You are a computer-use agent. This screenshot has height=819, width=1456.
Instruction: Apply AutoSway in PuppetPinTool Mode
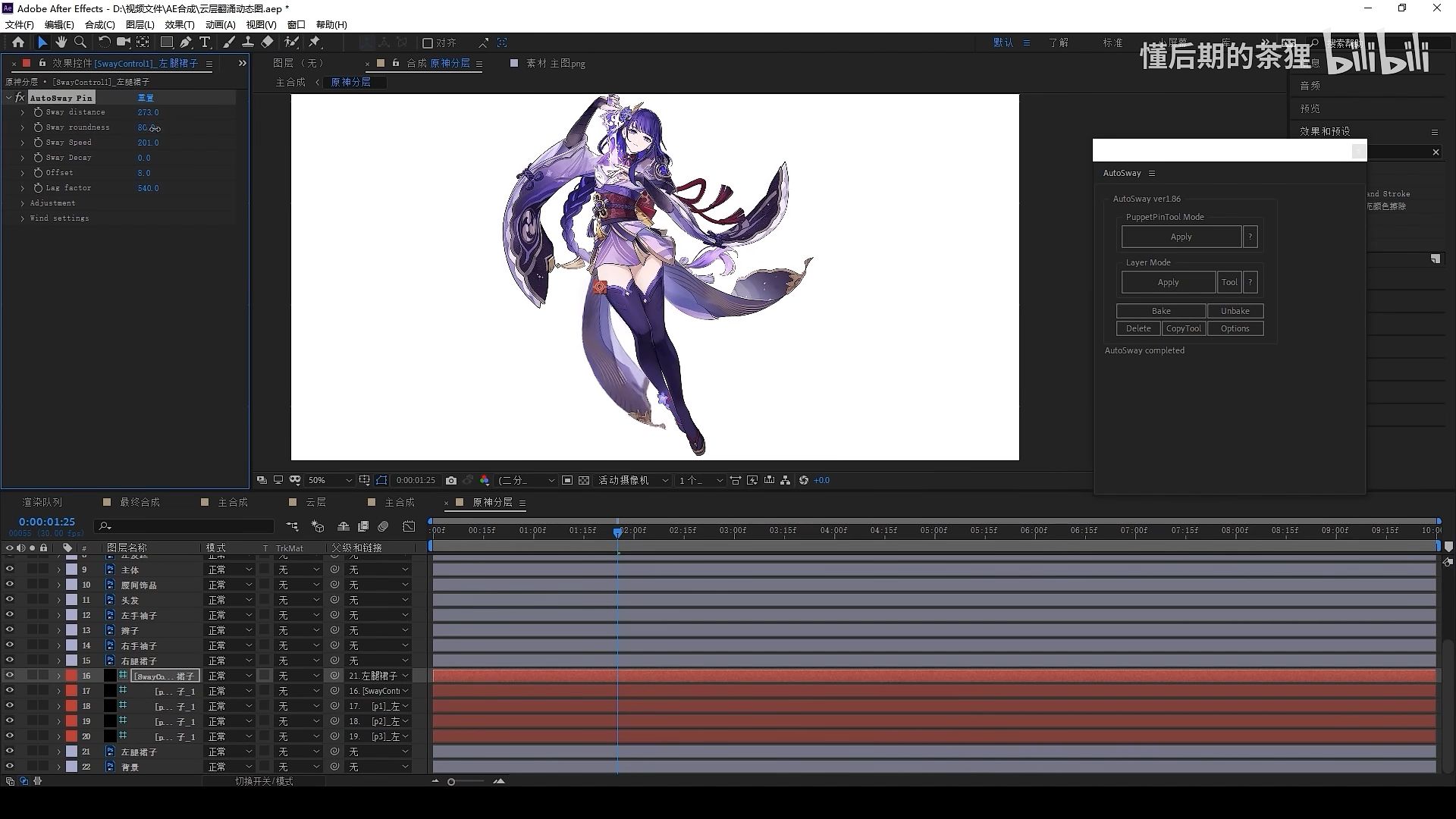point(1181,237)
